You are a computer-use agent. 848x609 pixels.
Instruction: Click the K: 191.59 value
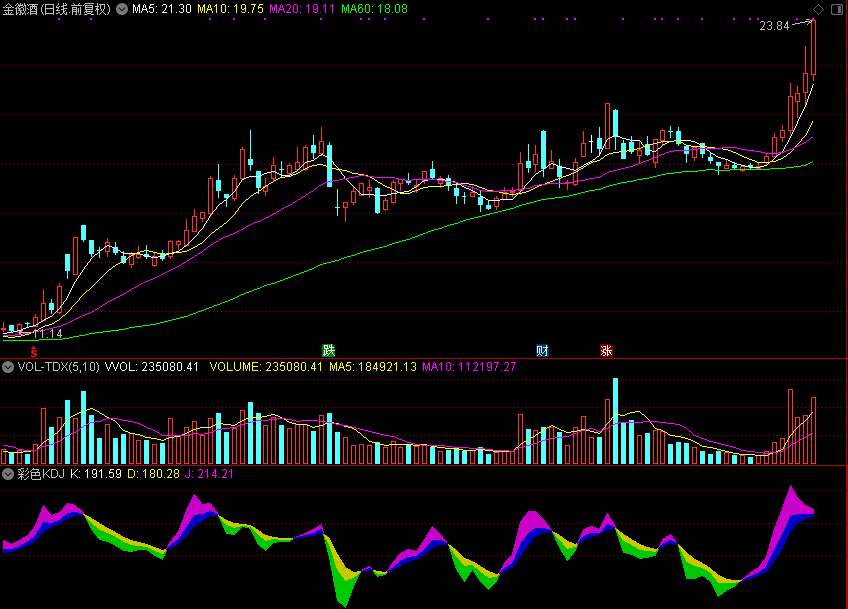tap(96, 474)
